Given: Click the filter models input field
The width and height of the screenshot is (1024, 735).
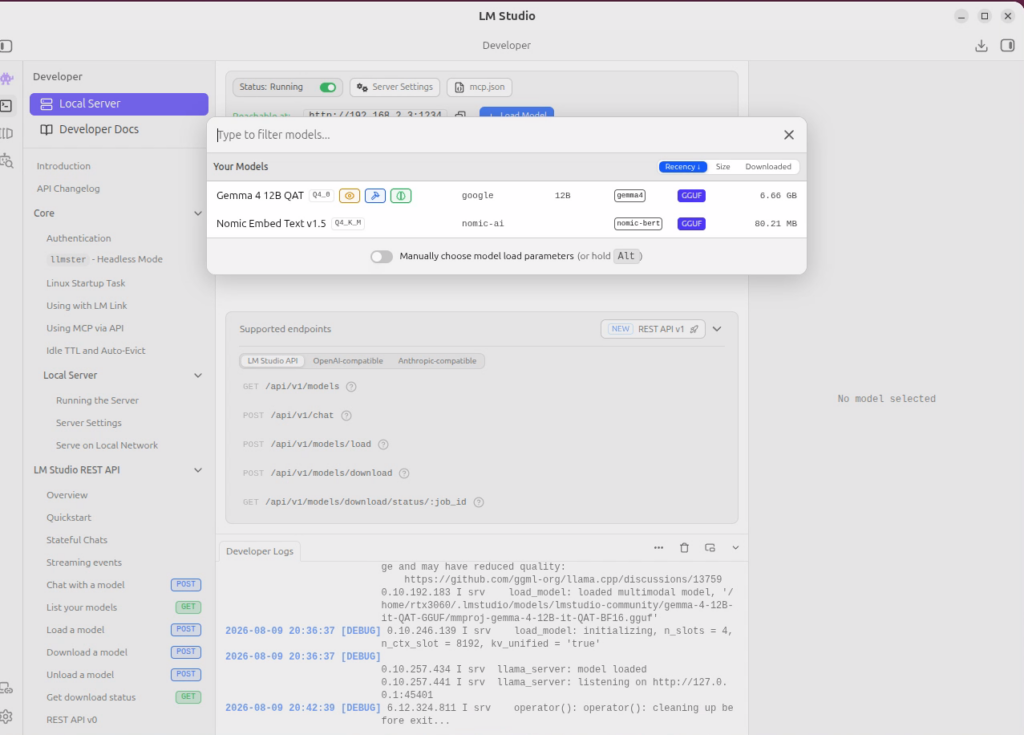Looking at the screenshot, I should pyautogui.click(x=496, y=135).
